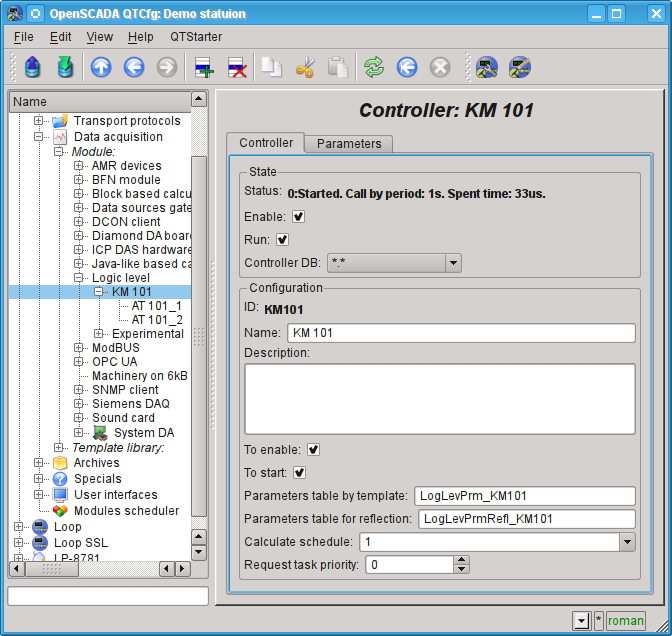Select AT 101_1 in the tree

(156, 306)
